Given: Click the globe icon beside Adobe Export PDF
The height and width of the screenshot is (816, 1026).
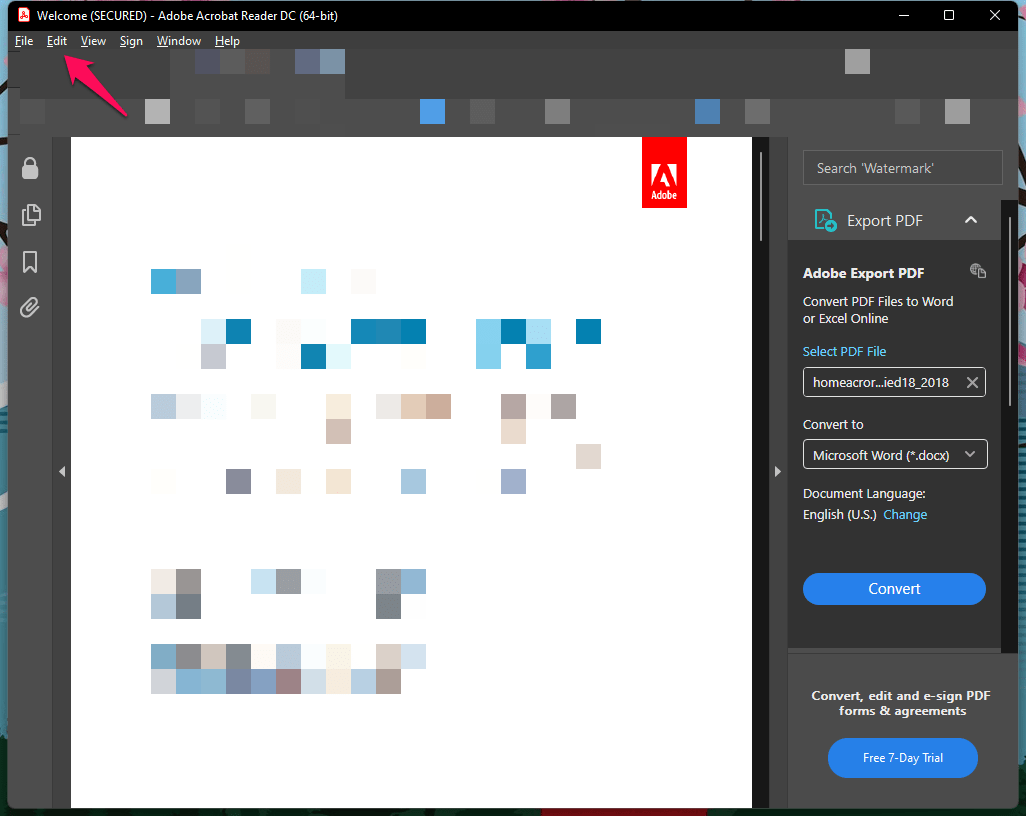Looking at the screenshot, I should click(978, 271).
